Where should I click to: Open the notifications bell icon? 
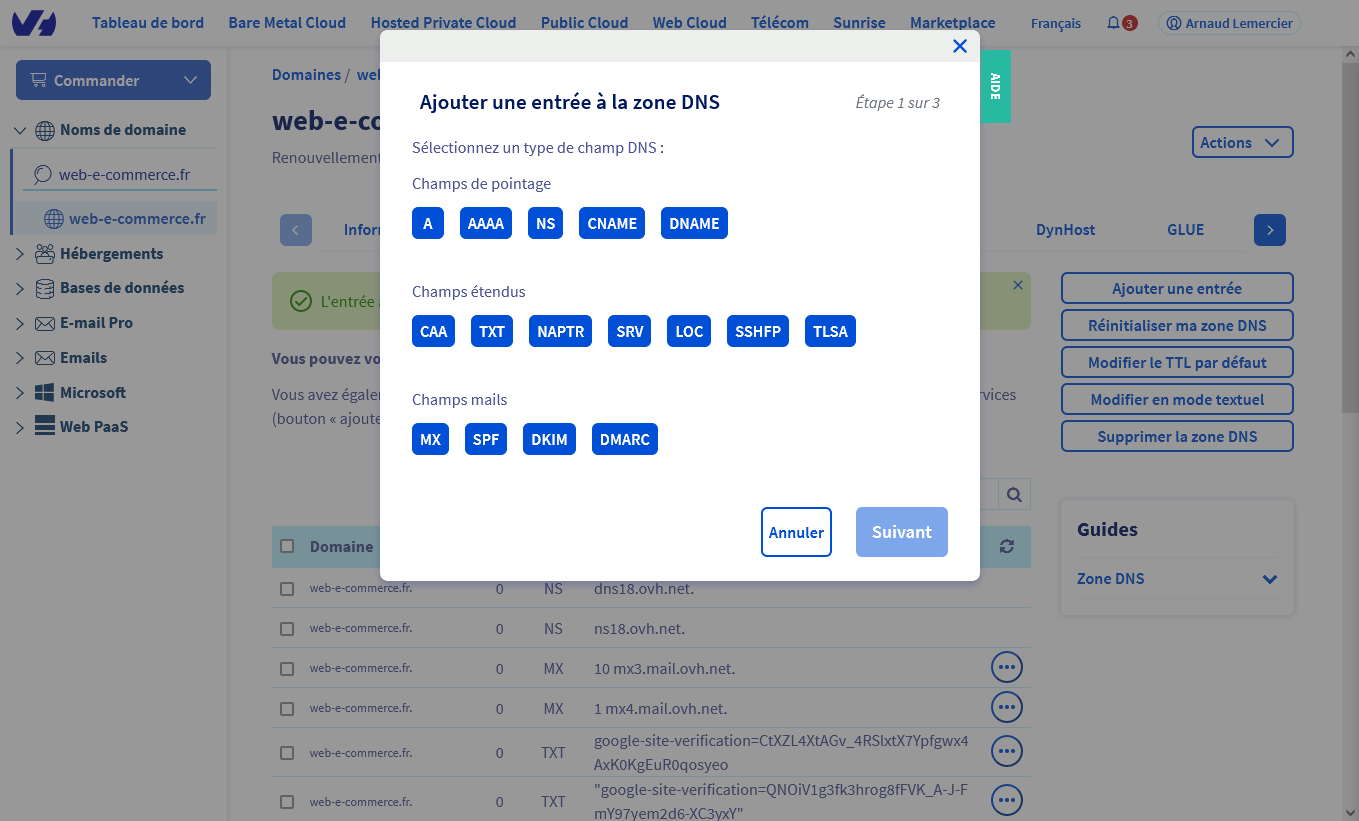pyautogui.click(x=1113, y=23)
